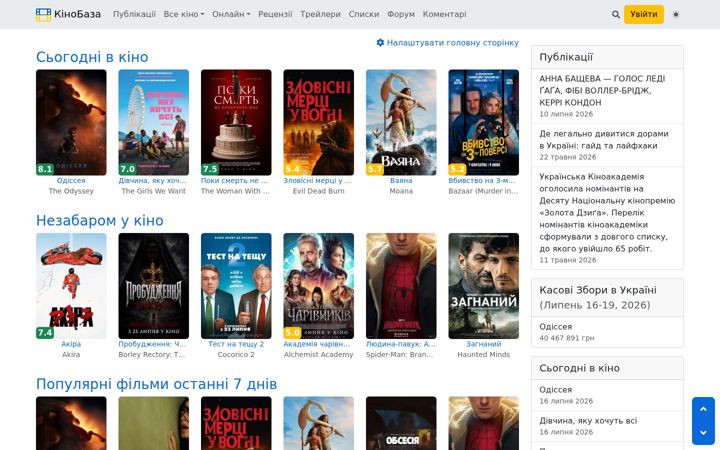Expand the Все кіно dropdown
This screenshot has height=450, width=720.
[x=184, y=14]
